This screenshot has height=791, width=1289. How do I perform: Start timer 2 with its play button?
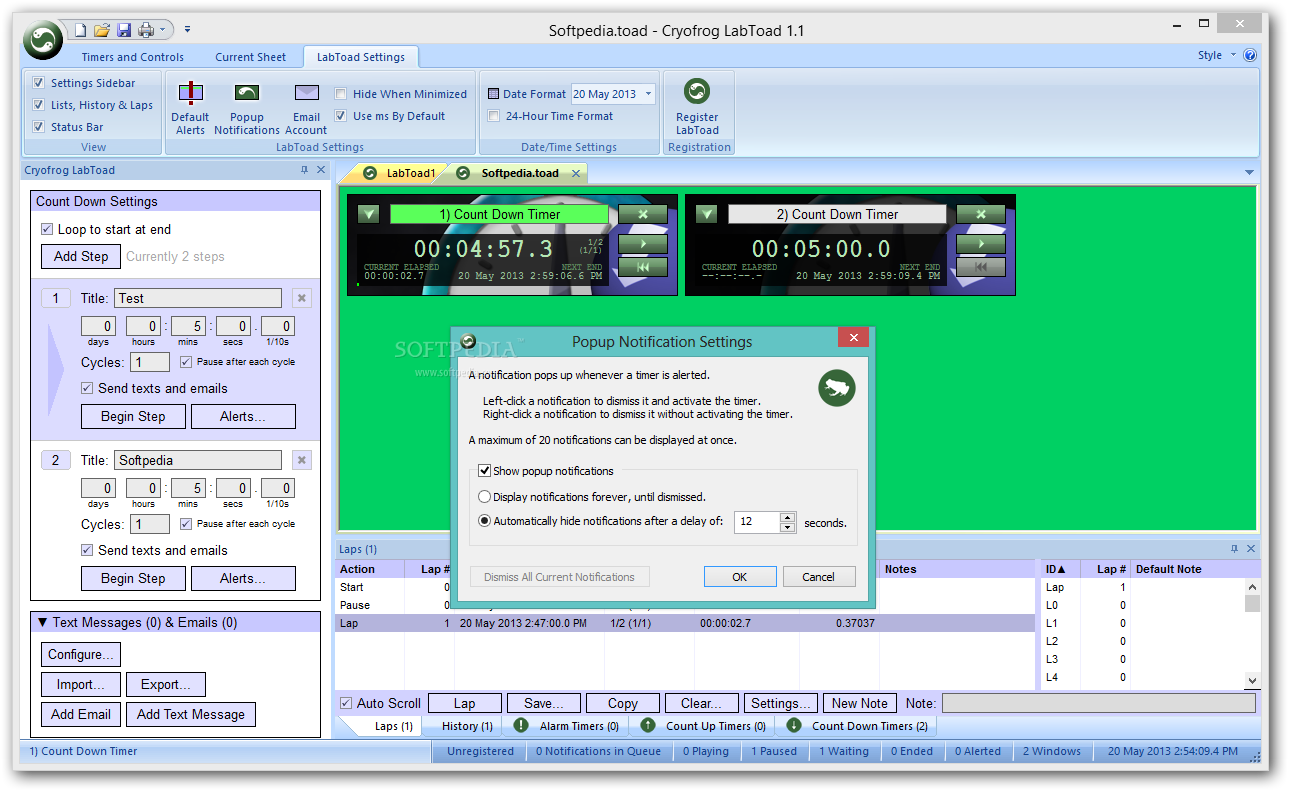tap(981, 244)
